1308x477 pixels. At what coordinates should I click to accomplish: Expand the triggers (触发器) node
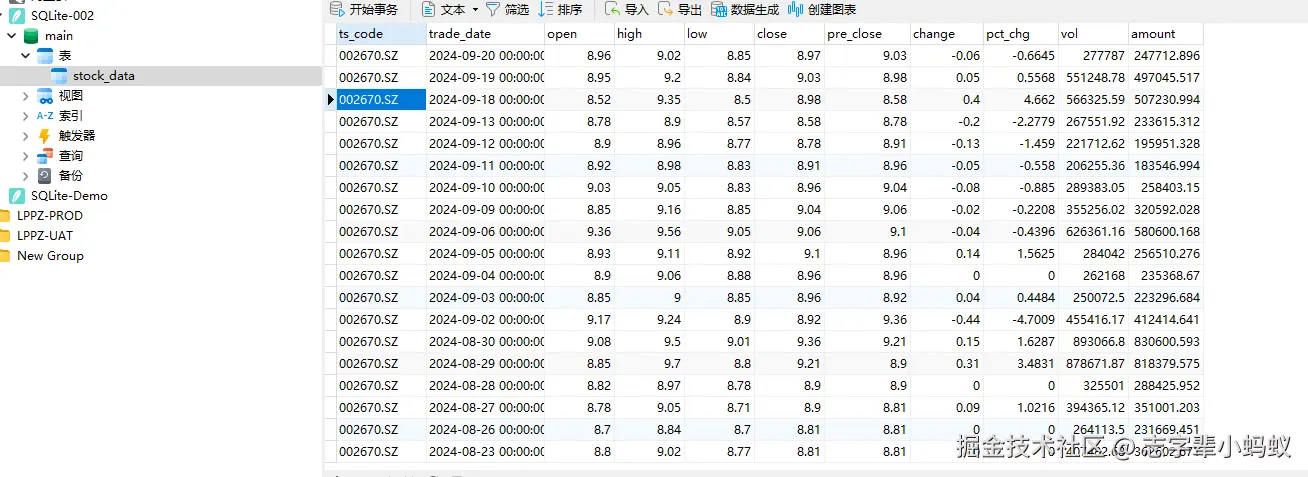point(25,136)
